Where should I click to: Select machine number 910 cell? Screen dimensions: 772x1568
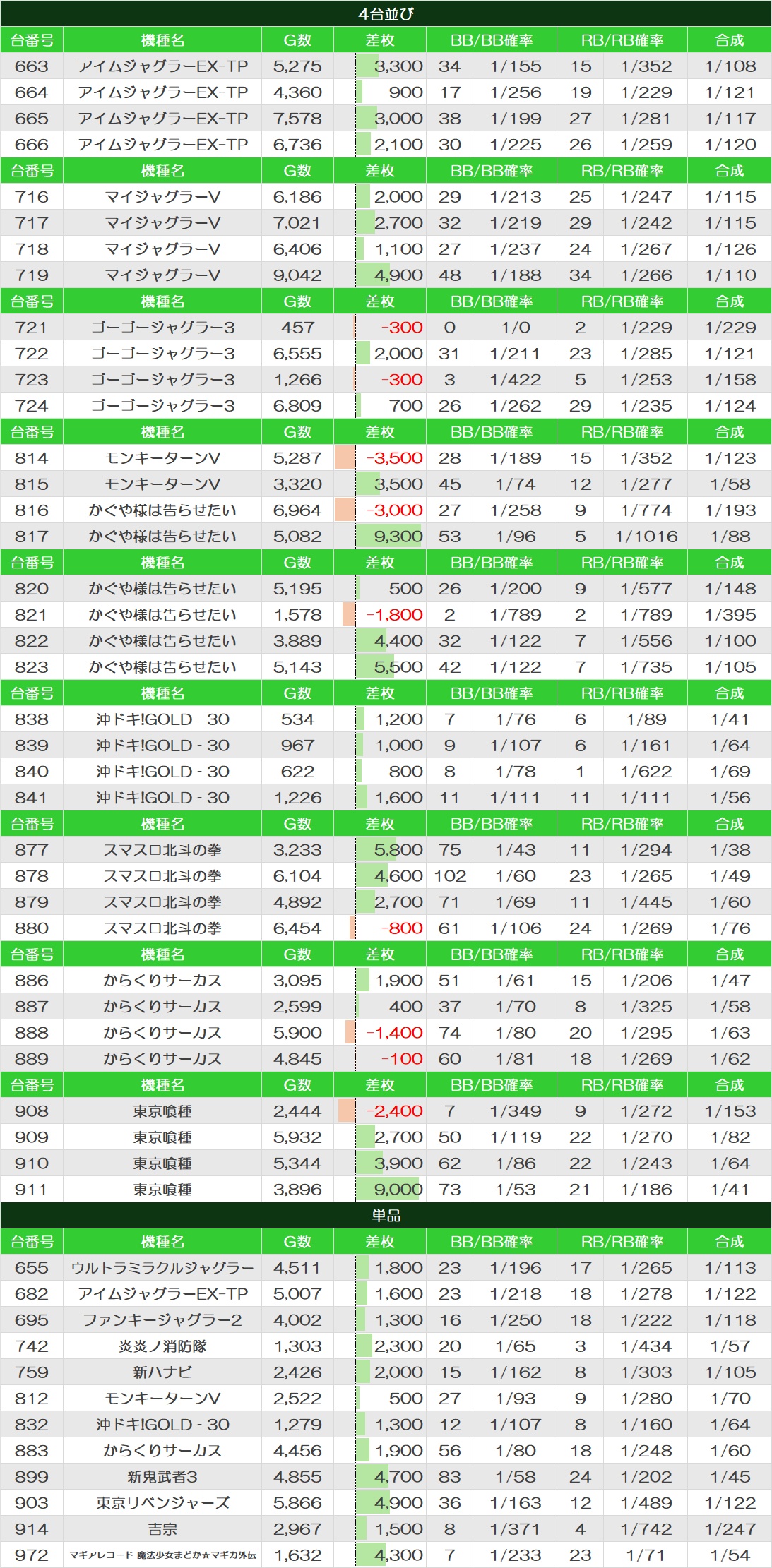click(x=32, y=1163)
